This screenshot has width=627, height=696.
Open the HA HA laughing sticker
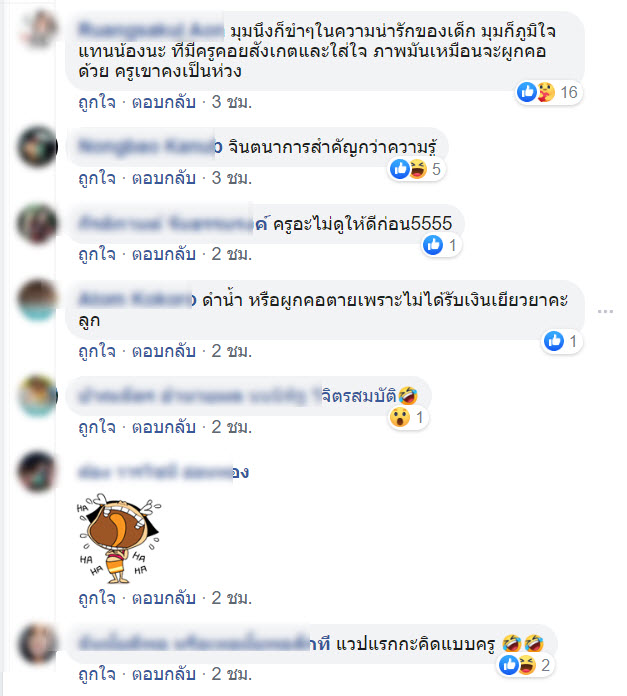click(118, 538)
